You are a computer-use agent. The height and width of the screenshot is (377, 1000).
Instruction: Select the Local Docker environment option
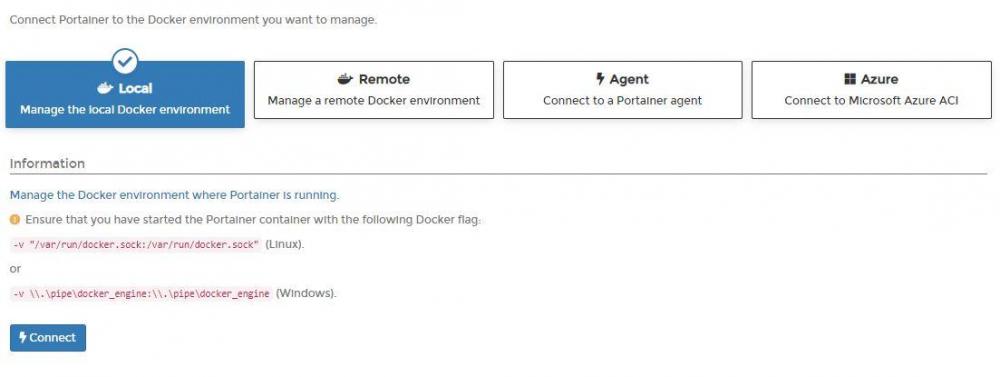[x=125, y=94]
